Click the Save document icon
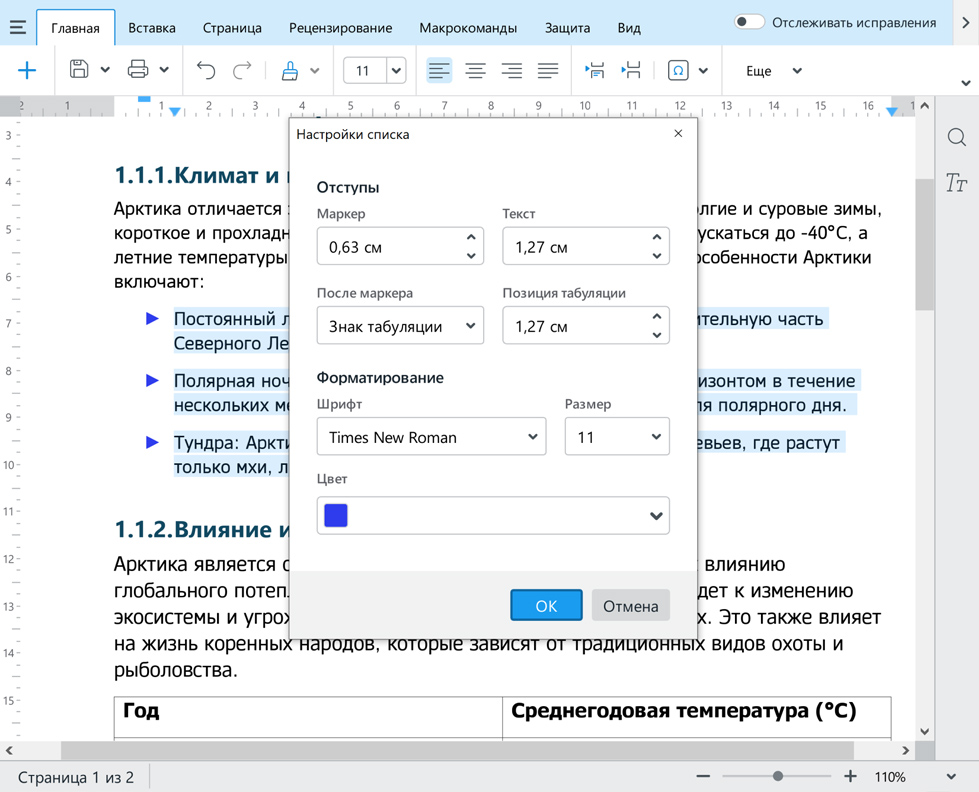The height and width of the screenshot is (792, 979). point(79,70)
